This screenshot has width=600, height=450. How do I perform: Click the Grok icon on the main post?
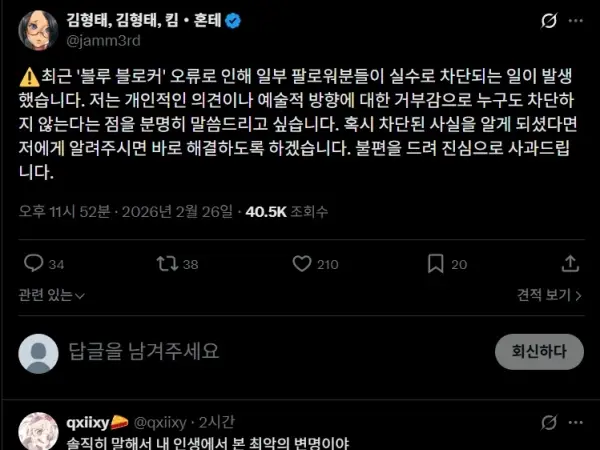pos(549,21)
